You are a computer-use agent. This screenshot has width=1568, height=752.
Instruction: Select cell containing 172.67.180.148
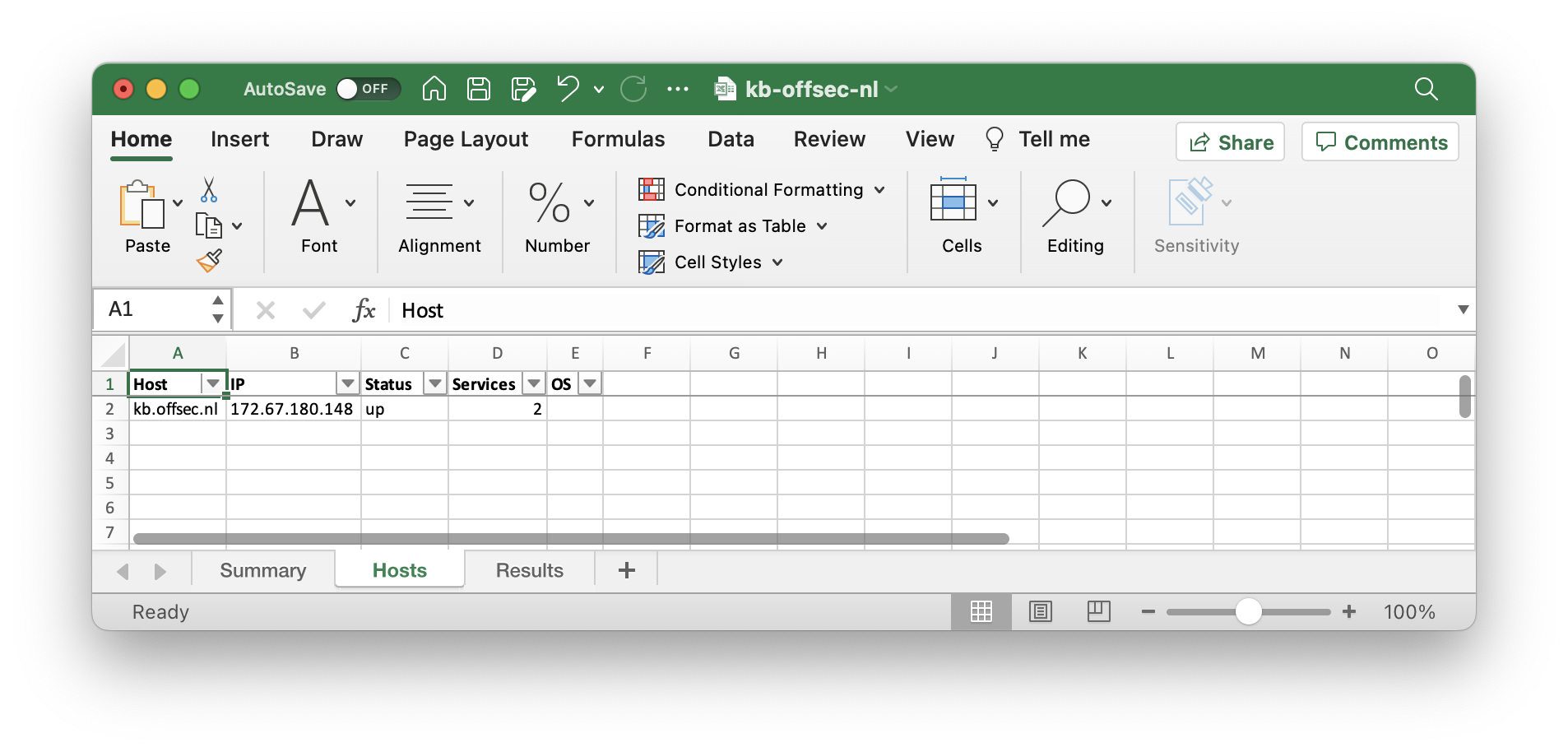click(292, 409)
